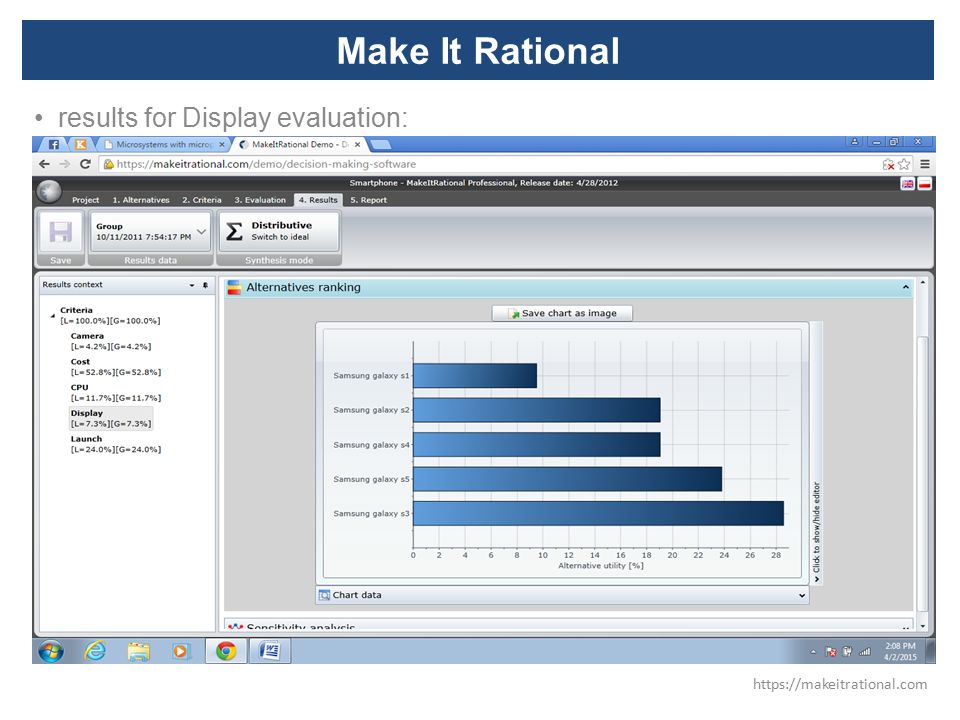Click the taskbar clock showing 2:08 PM
Screen dimensions: 960x720
[x=900, y=651]
